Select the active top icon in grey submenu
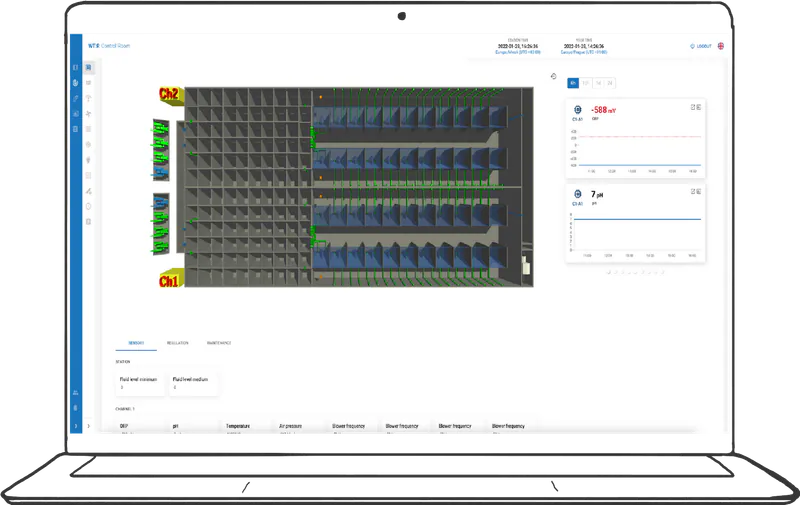800x505 pixels. 89,68
